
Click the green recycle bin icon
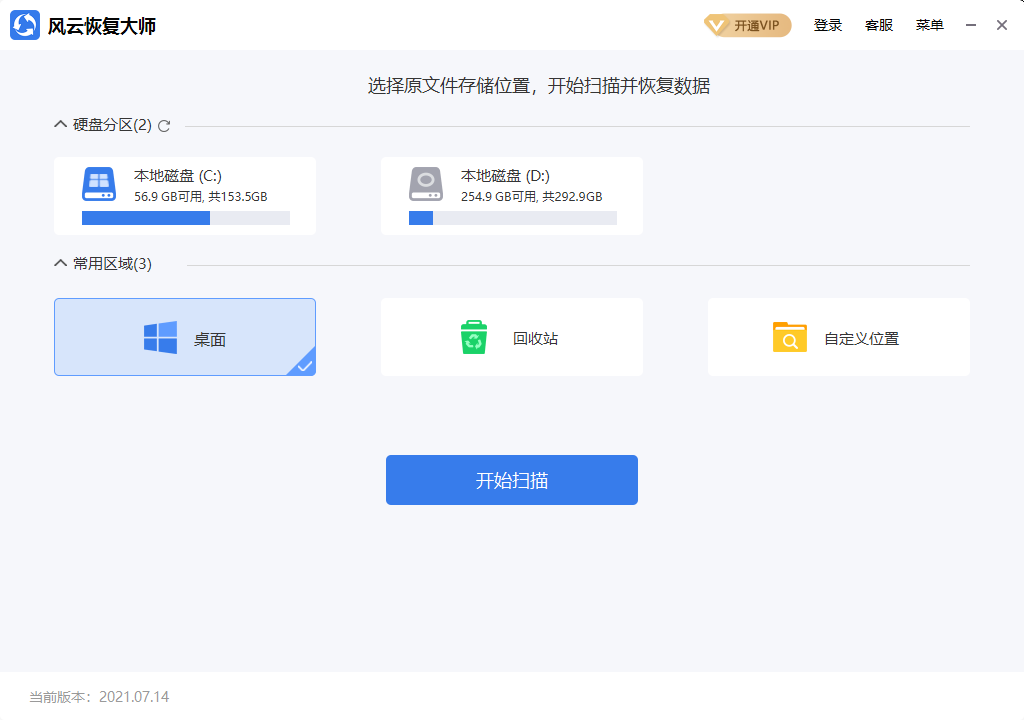pos(473,337)
